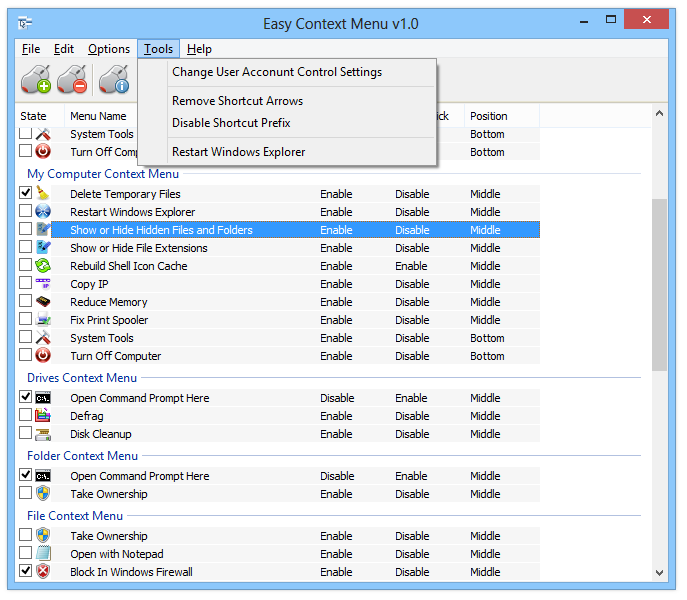The image size is (687, 600).
Task: Click the remove context menu mouse icon
Action: click(x=72, y=79)
